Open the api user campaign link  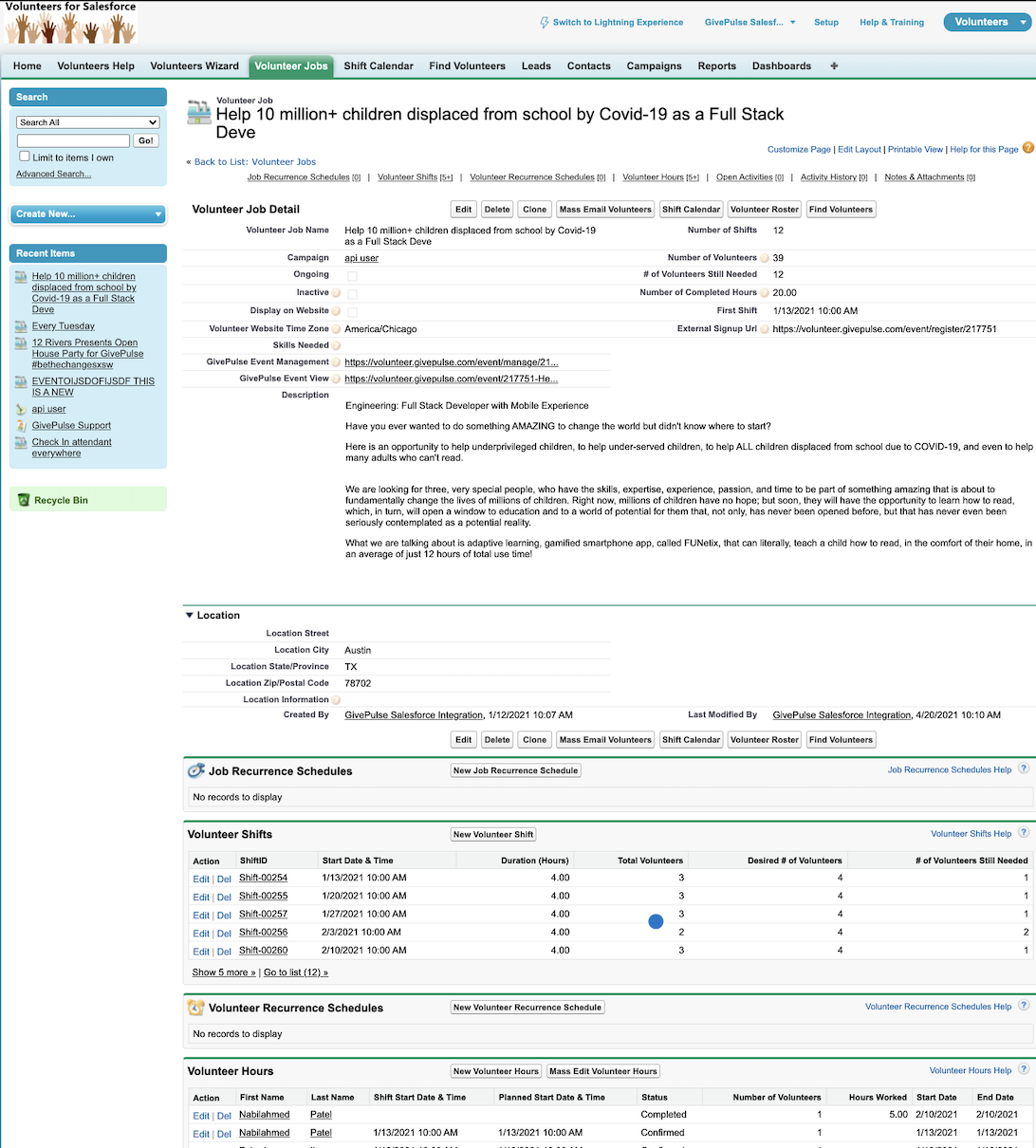click(361, 258)
